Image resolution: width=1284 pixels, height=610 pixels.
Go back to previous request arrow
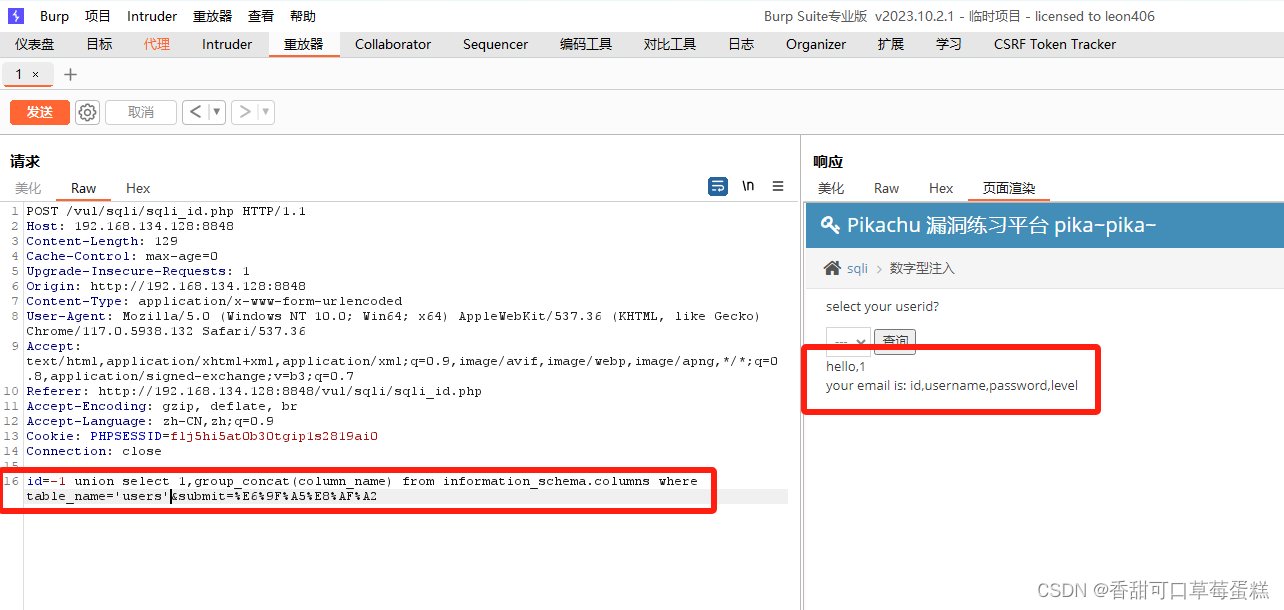point(195,112)
